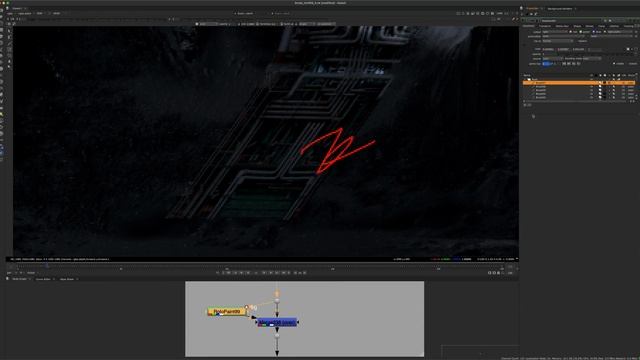The width and height of the screenshot is (640, 360).
Task: Click the RotoPaint node name field
Action: pos(571,21)
